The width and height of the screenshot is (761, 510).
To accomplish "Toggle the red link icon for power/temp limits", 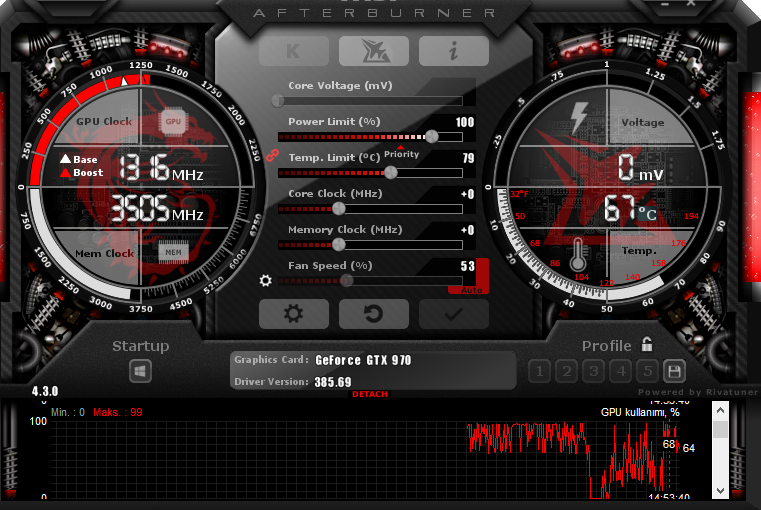I will pyautogui.click(x=272, y=155).
